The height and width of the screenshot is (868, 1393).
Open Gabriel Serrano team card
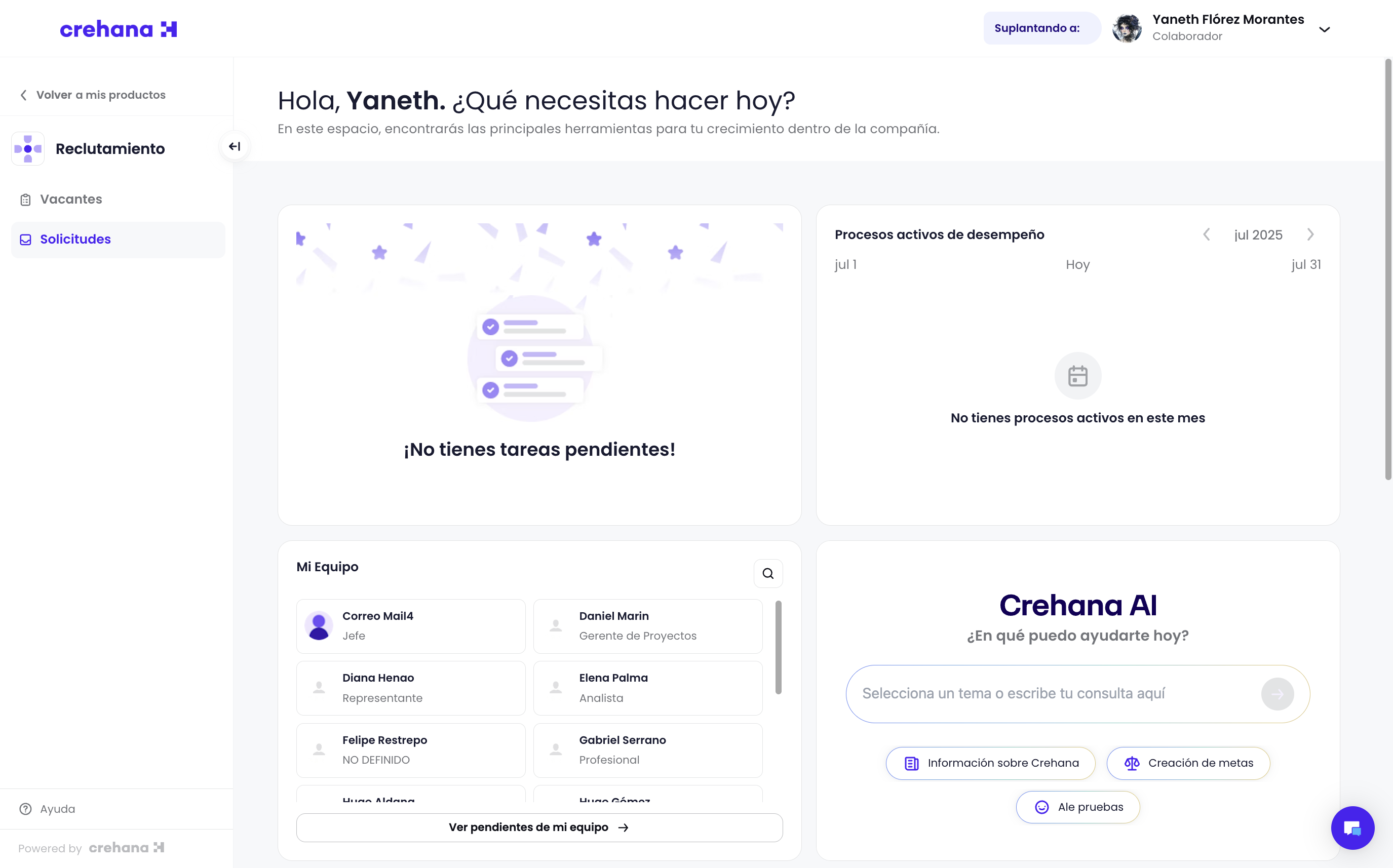pos(648,749)
